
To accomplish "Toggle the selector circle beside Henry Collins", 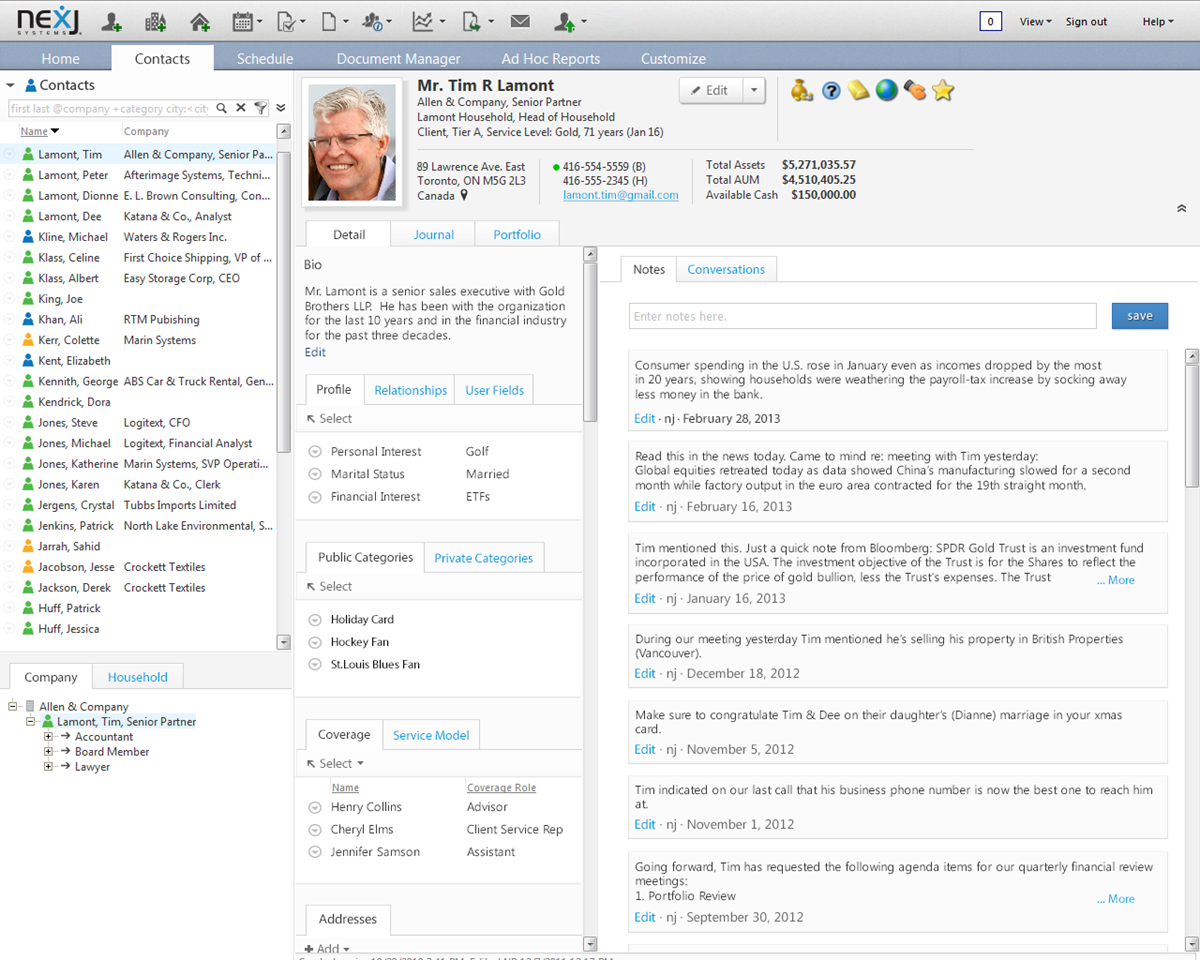I will click(315, 807).
